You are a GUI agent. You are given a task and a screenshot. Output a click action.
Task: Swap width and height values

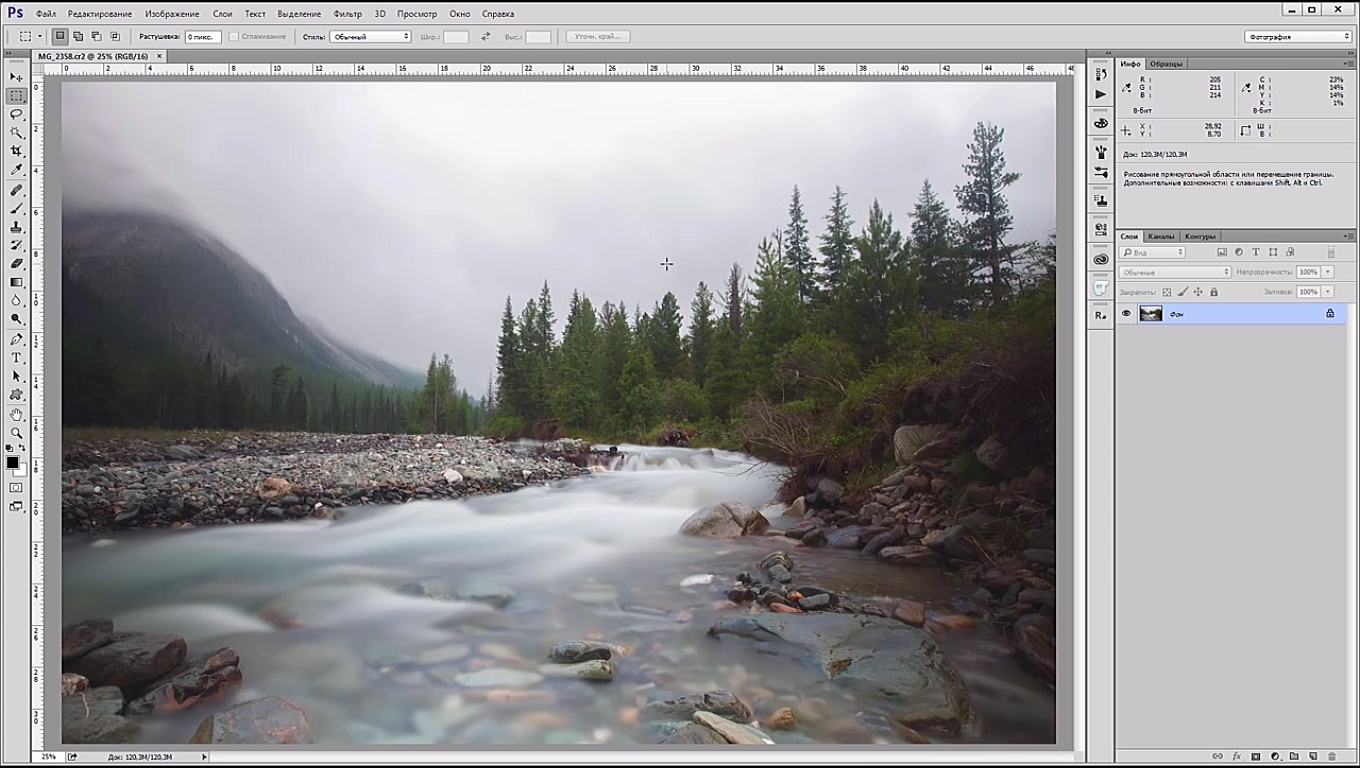(486, 37)
